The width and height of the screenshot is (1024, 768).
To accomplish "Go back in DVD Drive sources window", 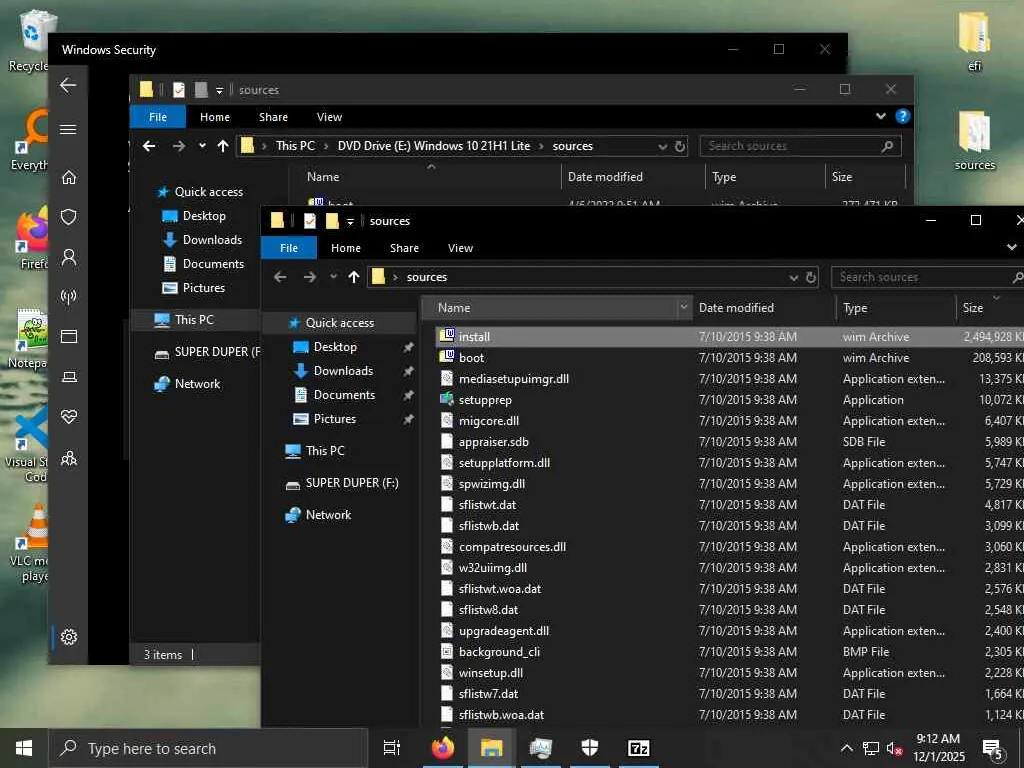I will click(149, 146).
